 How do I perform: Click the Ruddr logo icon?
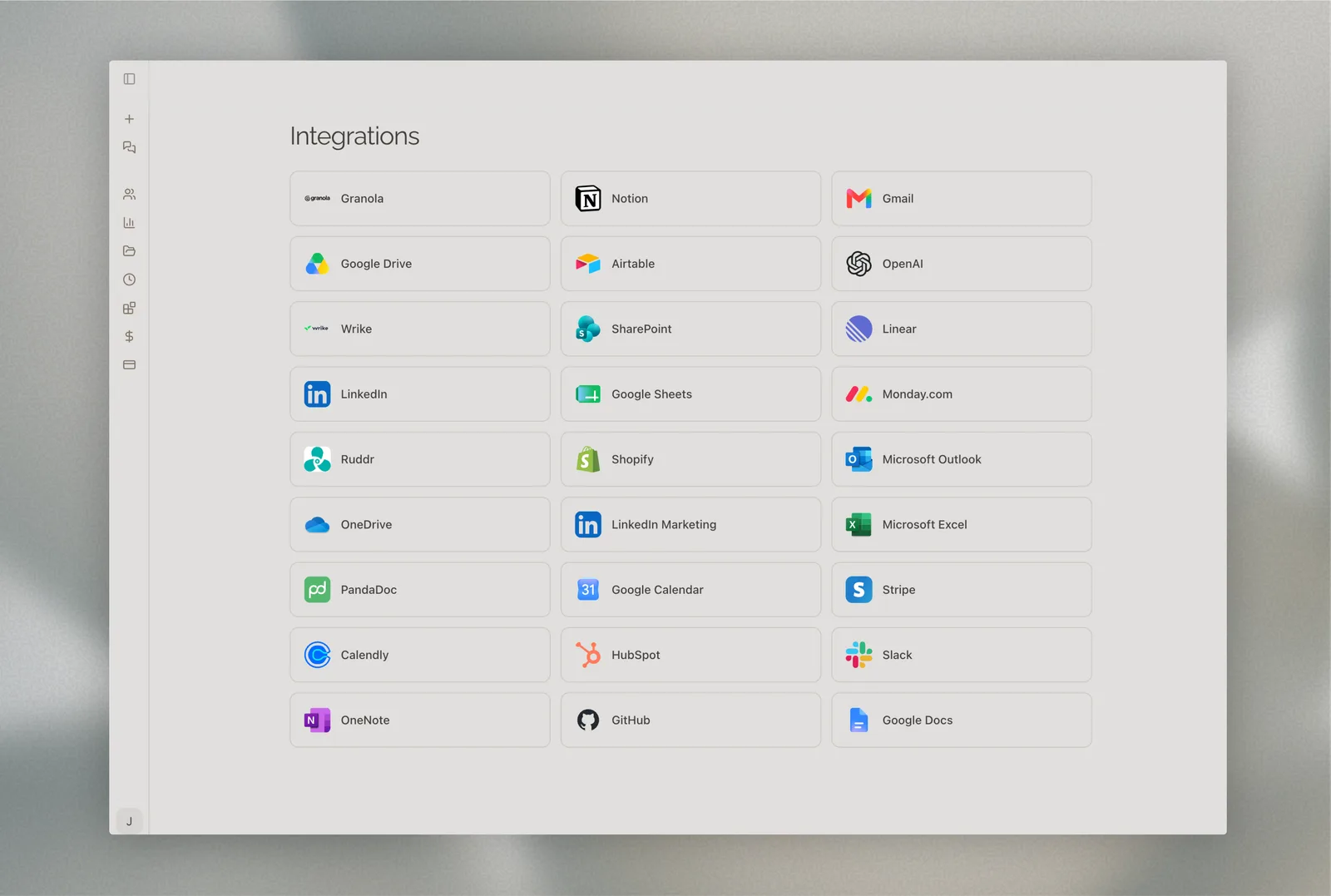[x=317, y=459]
